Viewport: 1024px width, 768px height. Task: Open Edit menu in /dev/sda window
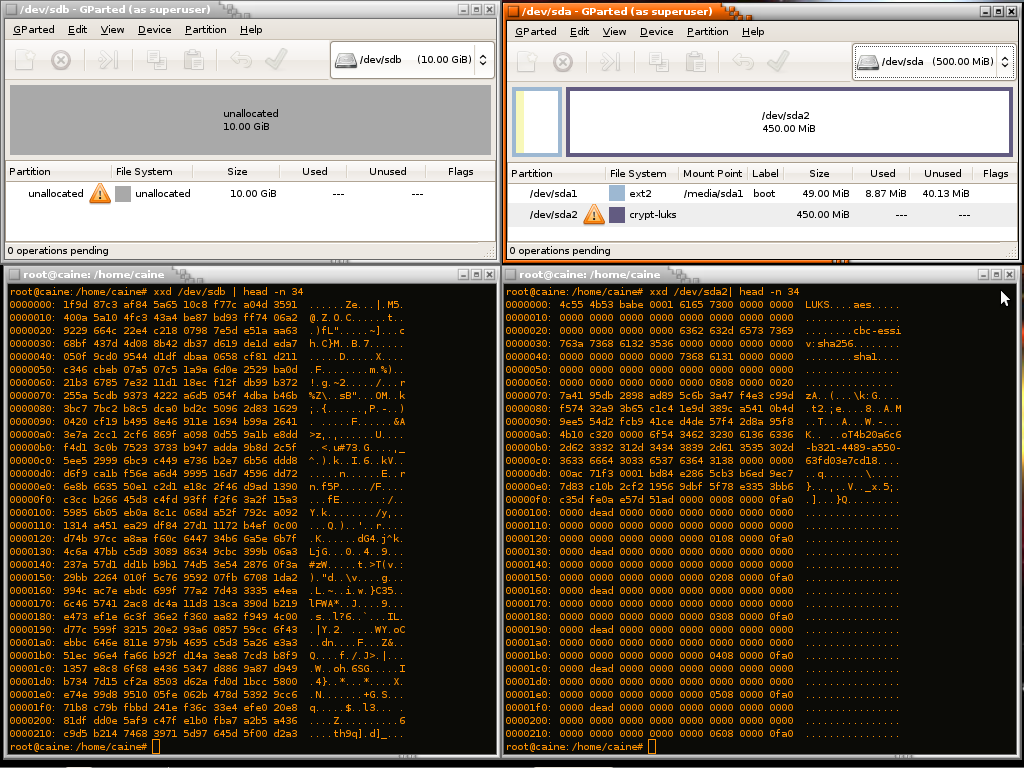(579, 31)
